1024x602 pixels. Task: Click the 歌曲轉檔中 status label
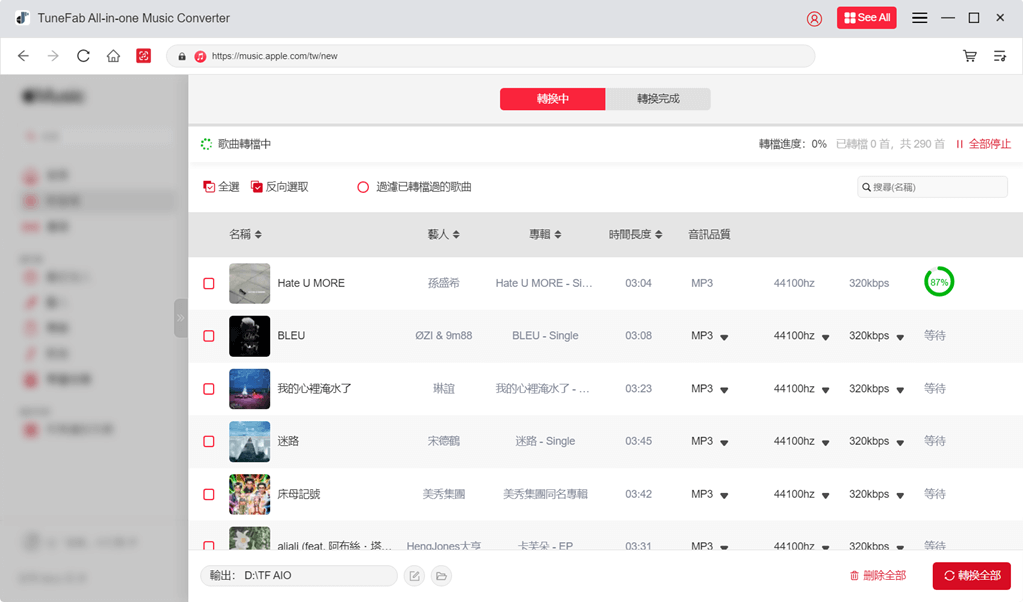[244, 144]
